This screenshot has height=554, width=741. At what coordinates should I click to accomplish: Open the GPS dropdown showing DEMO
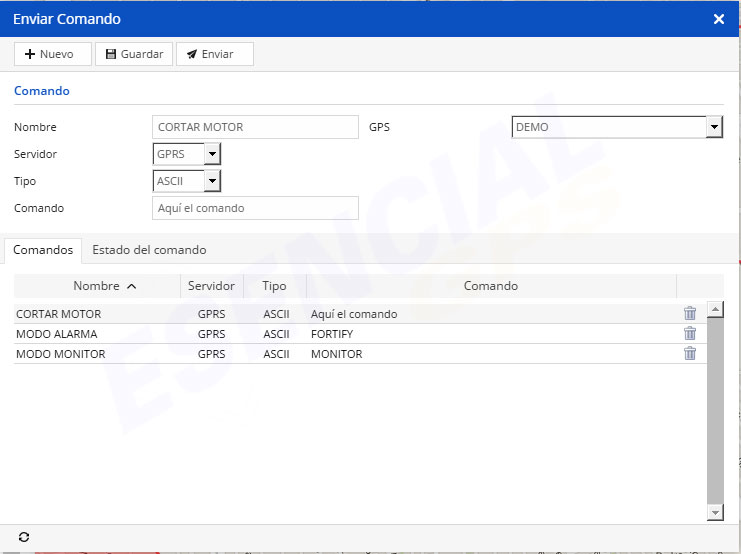[x=617, y=127]
